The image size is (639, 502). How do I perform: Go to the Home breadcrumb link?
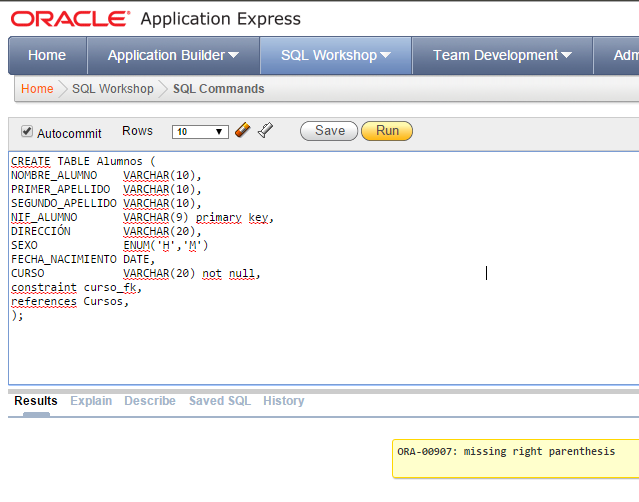[x=37, y=89]
